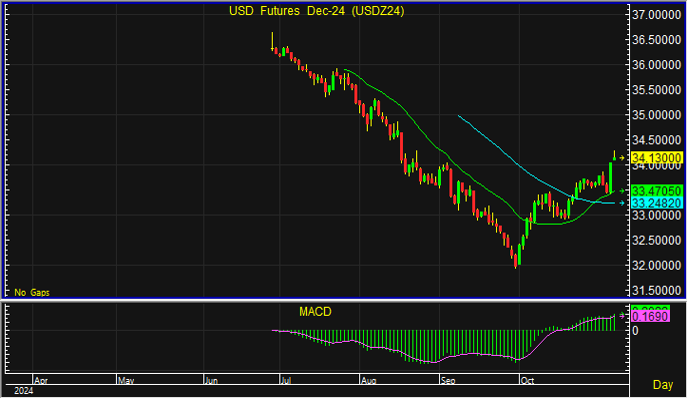Click the 32.00000 price axis label
688x399 pixels.
(x=656, y=266)
